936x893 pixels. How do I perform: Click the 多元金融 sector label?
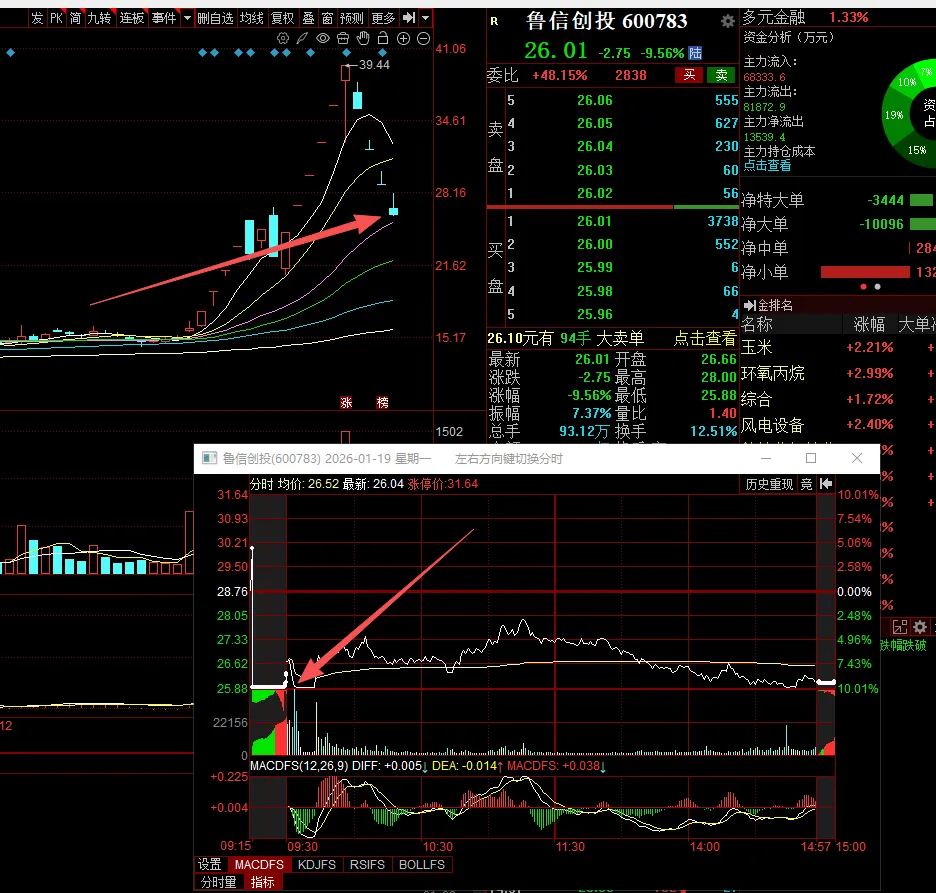click(x=773, y=17)
